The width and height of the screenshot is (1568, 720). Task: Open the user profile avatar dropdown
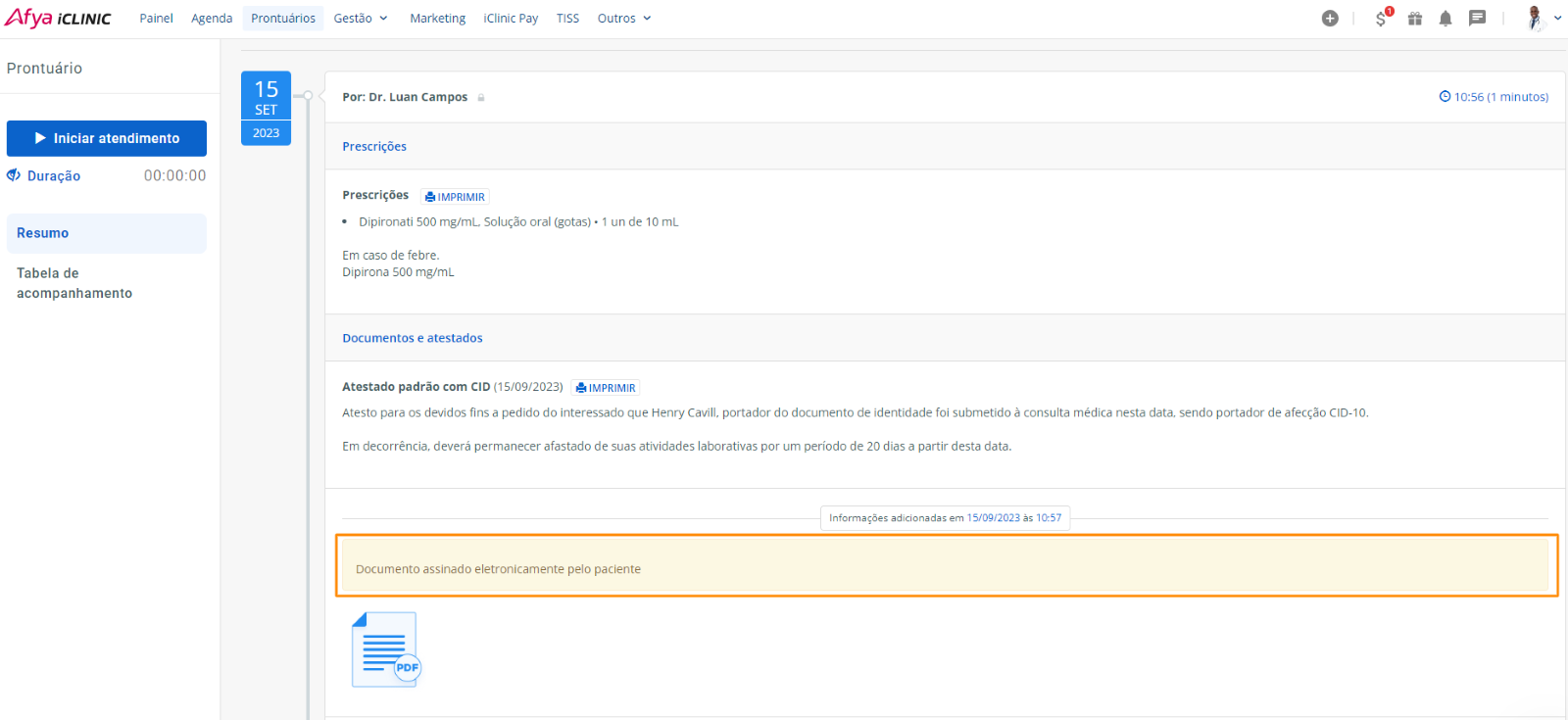click(x=1543, y=19)
